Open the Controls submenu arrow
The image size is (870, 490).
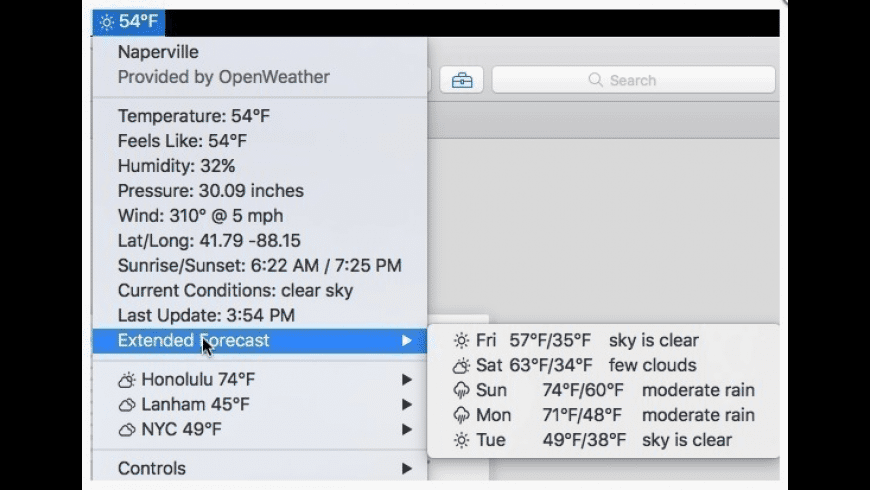click(406, 468)
